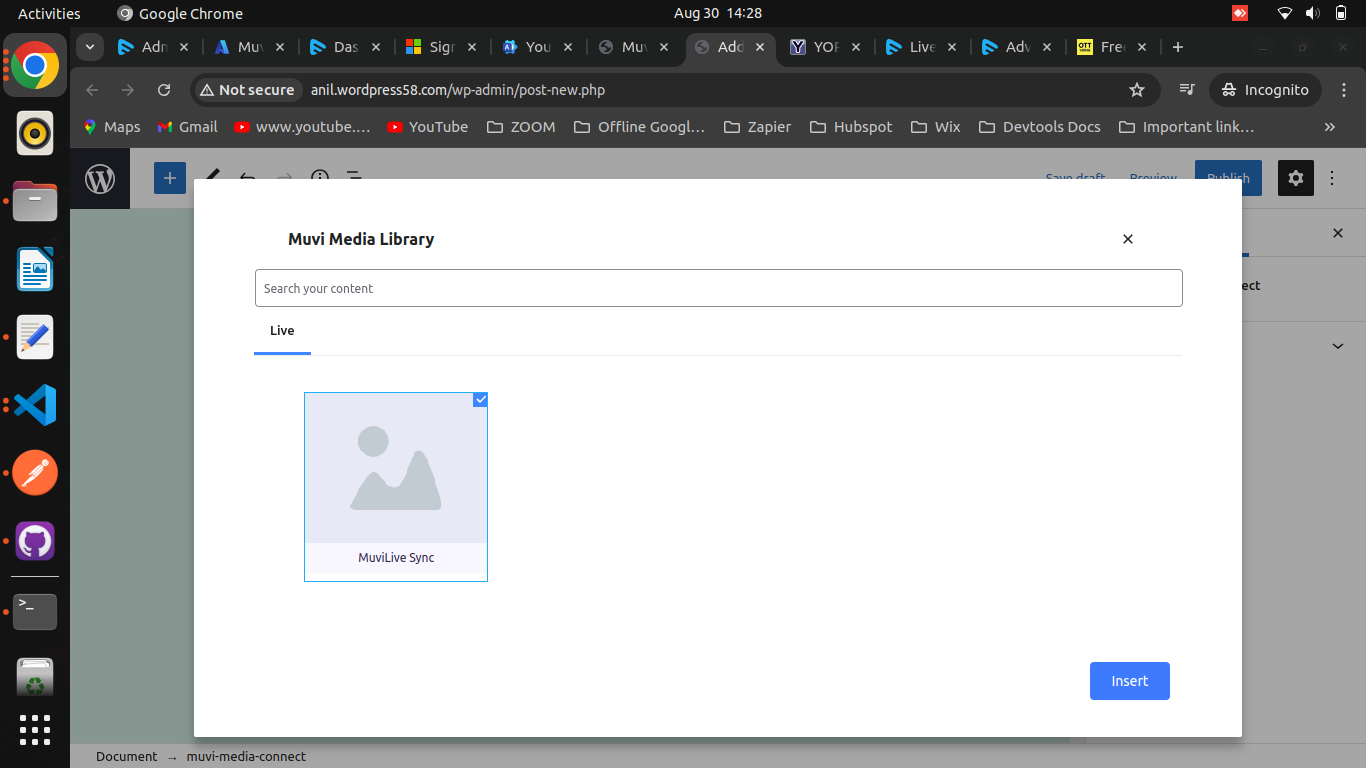Open the www.youtube bookmark

[302, 127]
